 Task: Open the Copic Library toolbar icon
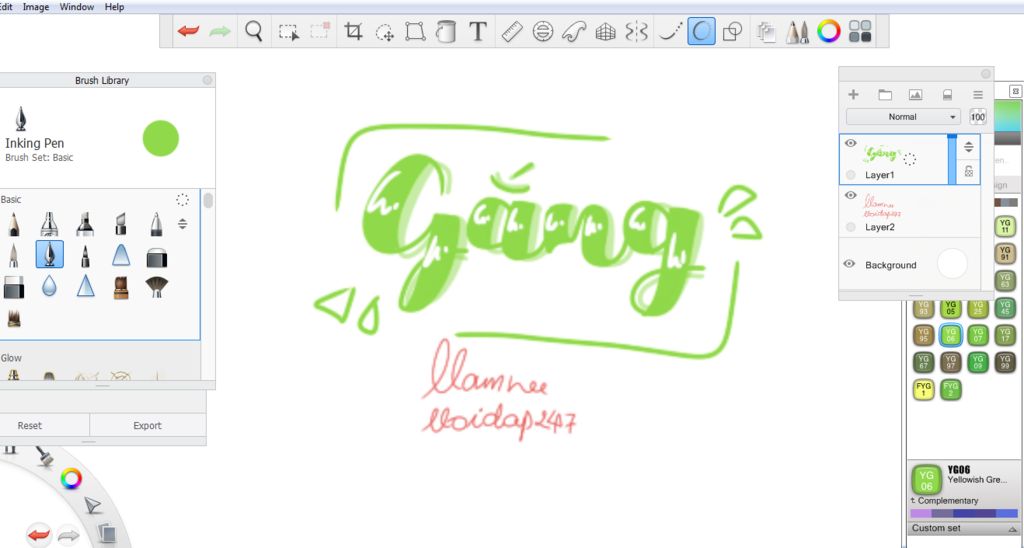pyautogui.click(x=860, y=31)
